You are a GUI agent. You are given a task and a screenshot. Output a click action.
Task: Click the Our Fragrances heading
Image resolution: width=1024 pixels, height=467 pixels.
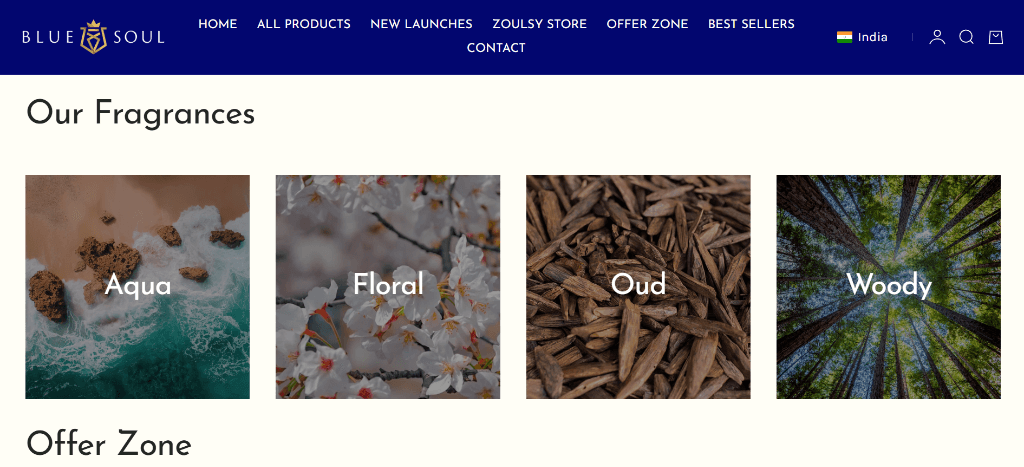coord(140,113)
